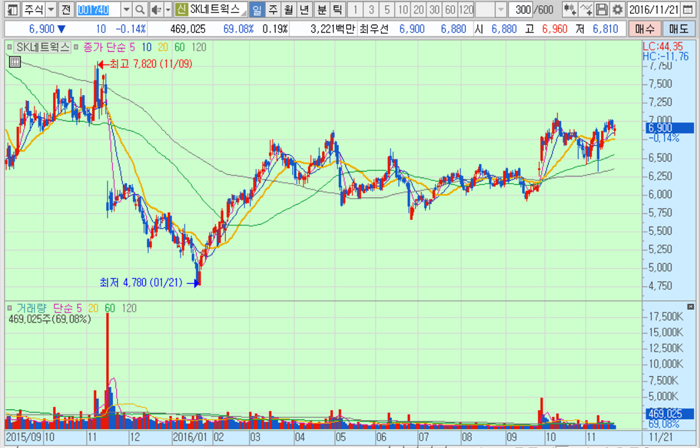Image resolution: width=700 pixels, height=448 pixels.
Task: Expand the stock code history dropdown
Action: 124,9
